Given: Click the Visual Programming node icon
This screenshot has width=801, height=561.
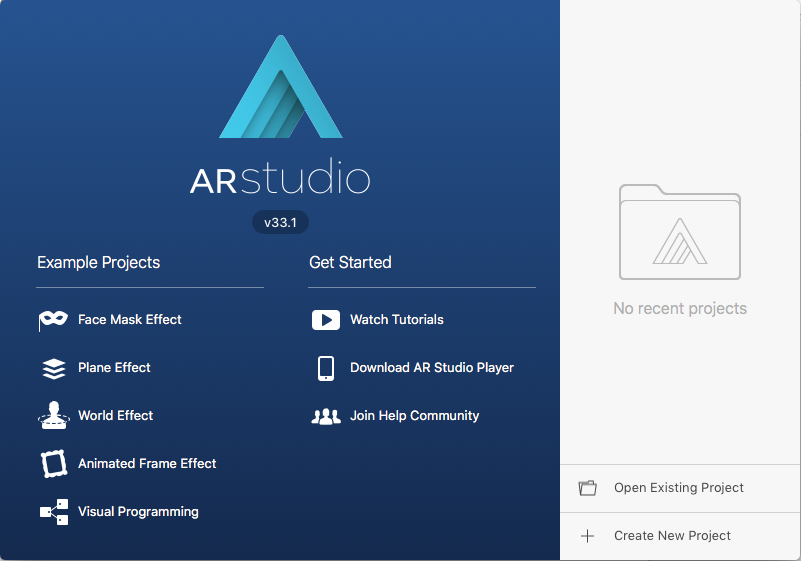Looking at the screenshot, I should pyautogui.click(x=54, y=512).
